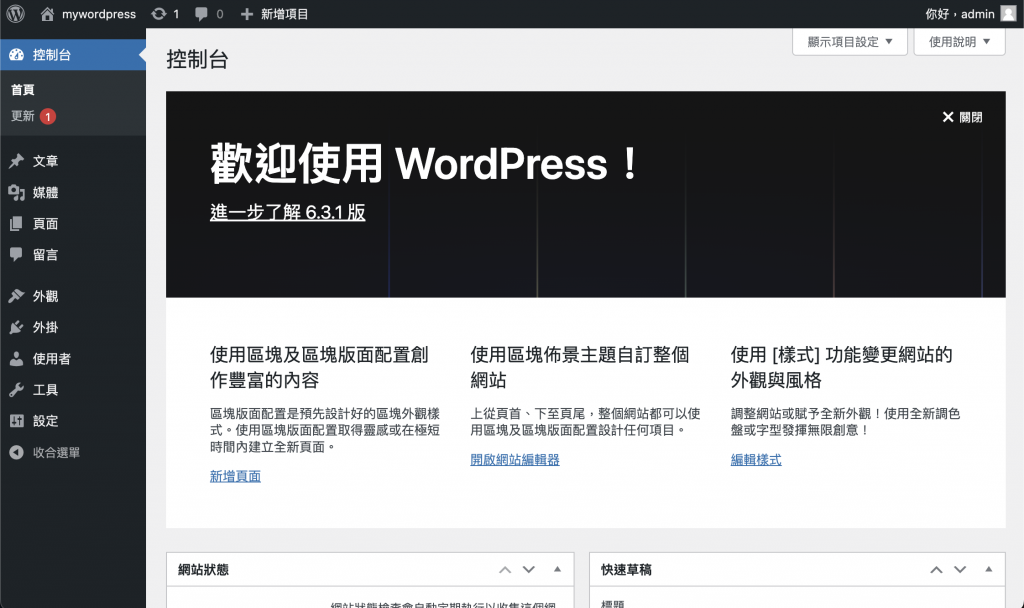The image size is (1024, 608).
Task: Click the 頁面 pages icon
Action: point(16,223)
